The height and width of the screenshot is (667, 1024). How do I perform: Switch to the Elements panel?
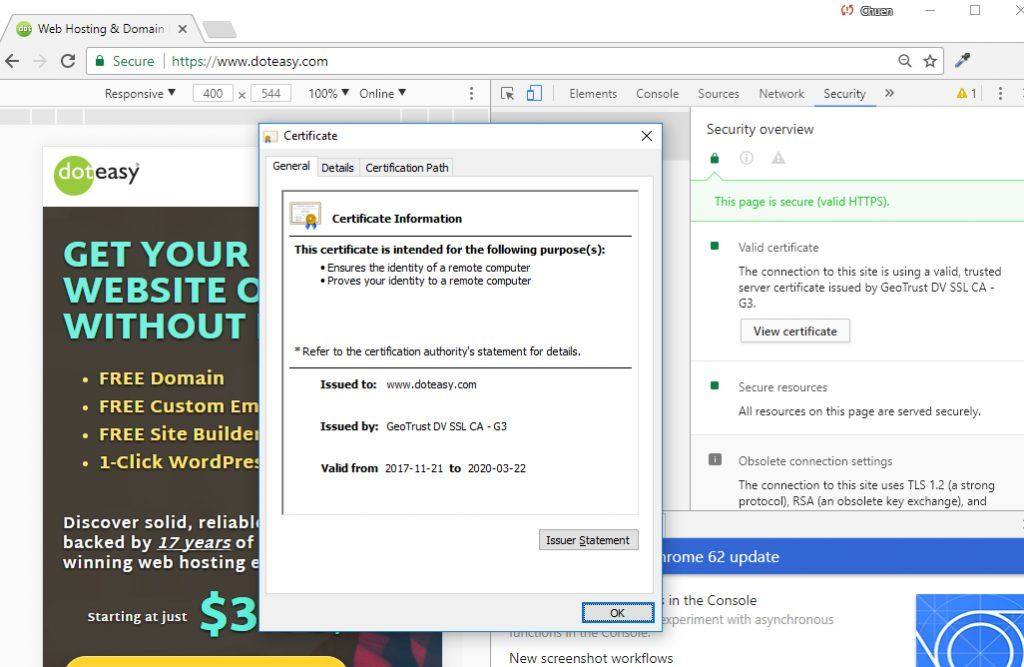(x=593, y=93)
